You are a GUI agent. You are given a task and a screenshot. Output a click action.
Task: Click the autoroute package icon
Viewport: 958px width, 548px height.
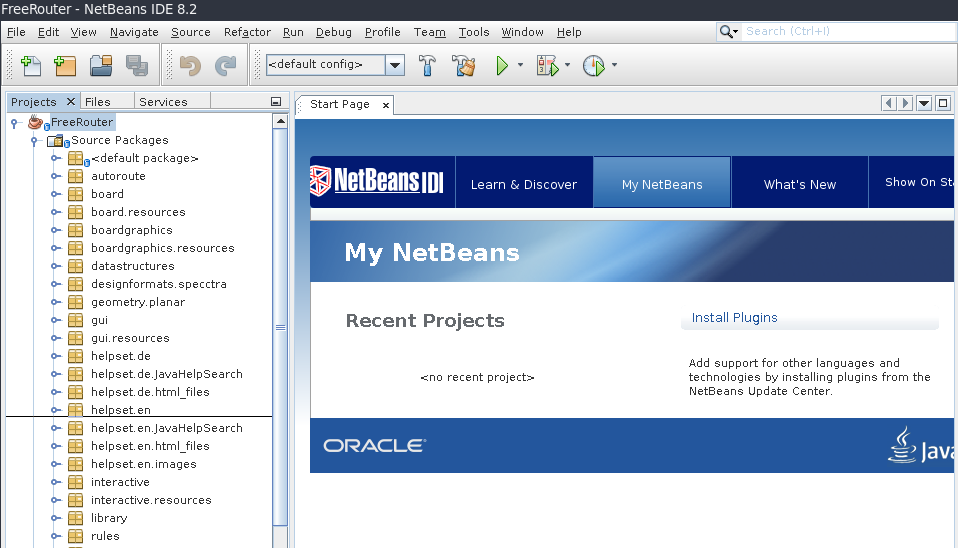(x=75, y=176)
